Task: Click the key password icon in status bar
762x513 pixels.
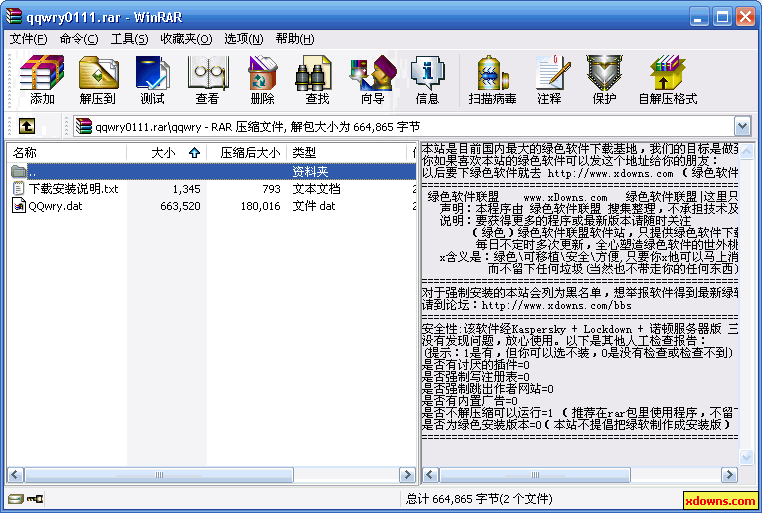Action: pyautogui.click(x=35, y=499)
